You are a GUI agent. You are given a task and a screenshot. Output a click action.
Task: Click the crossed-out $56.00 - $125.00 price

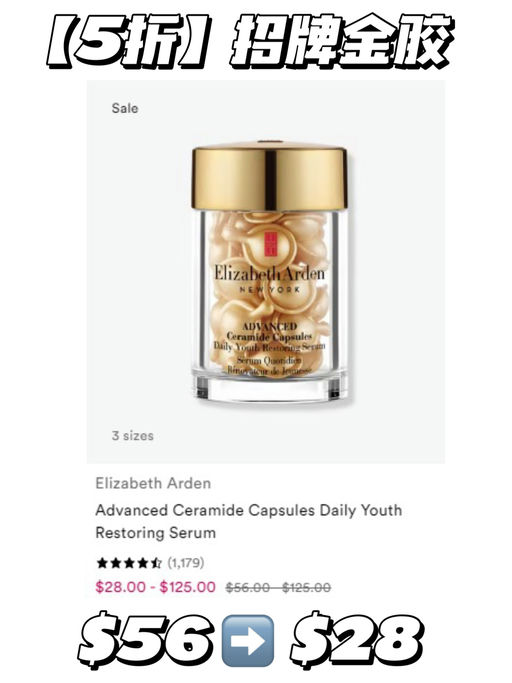click(278, 588)
